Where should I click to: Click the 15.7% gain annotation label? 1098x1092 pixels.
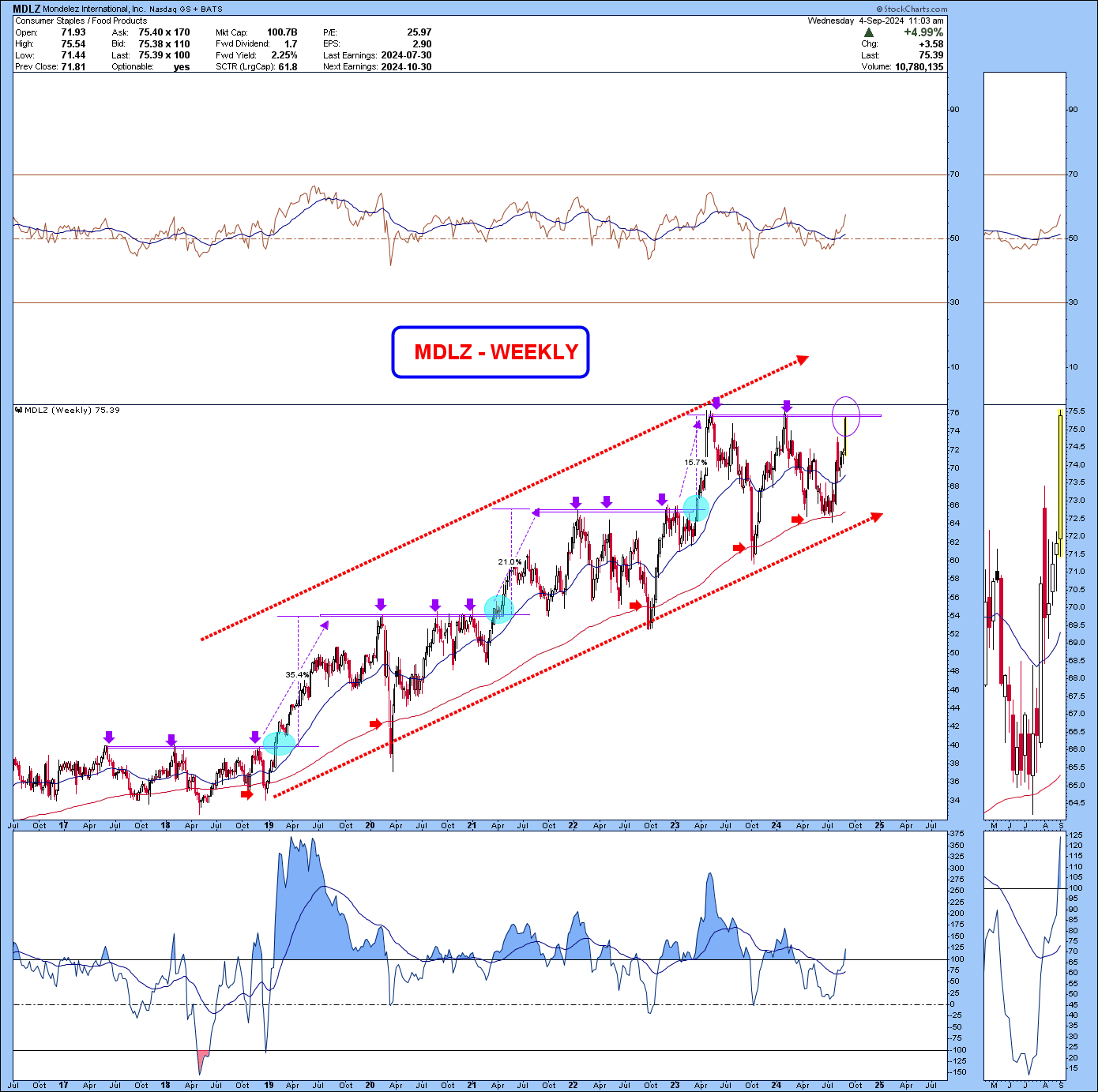coord(695,462)
